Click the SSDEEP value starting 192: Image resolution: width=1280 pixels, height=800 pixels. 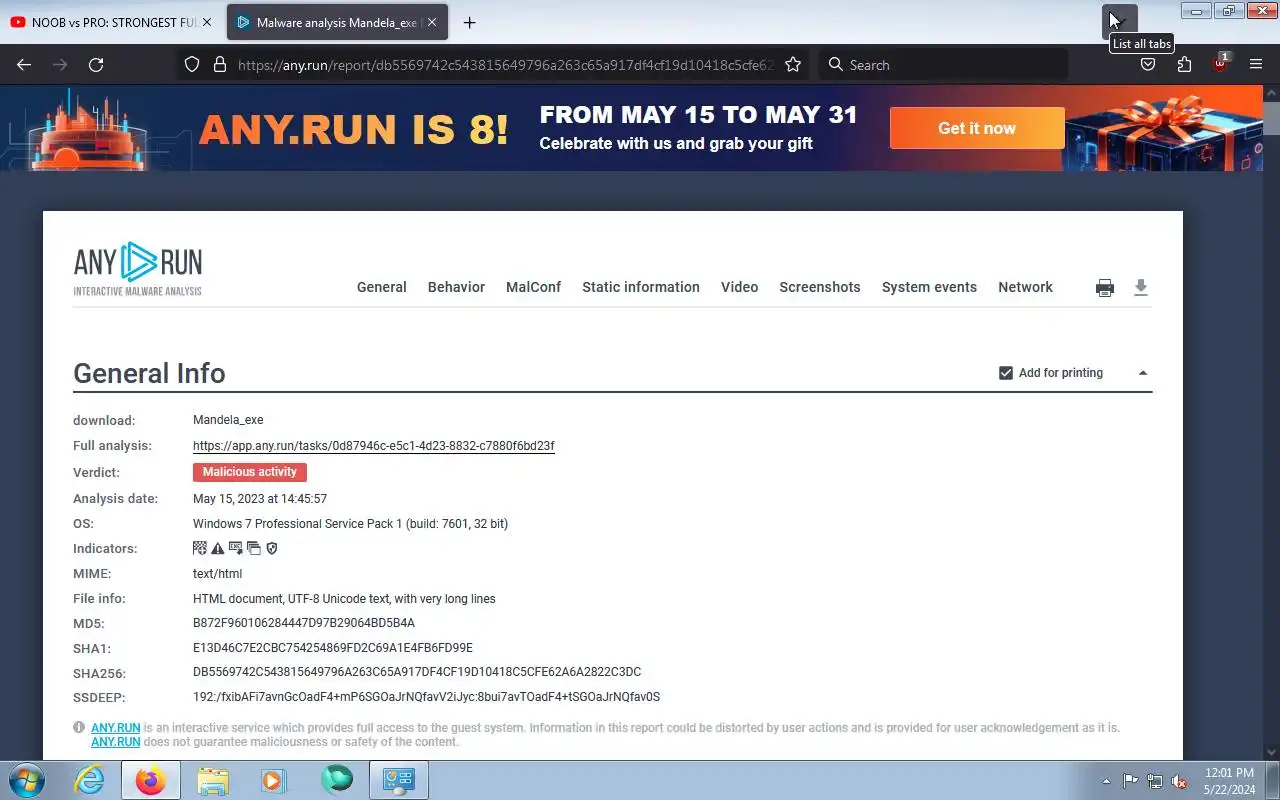coord(426,697)
